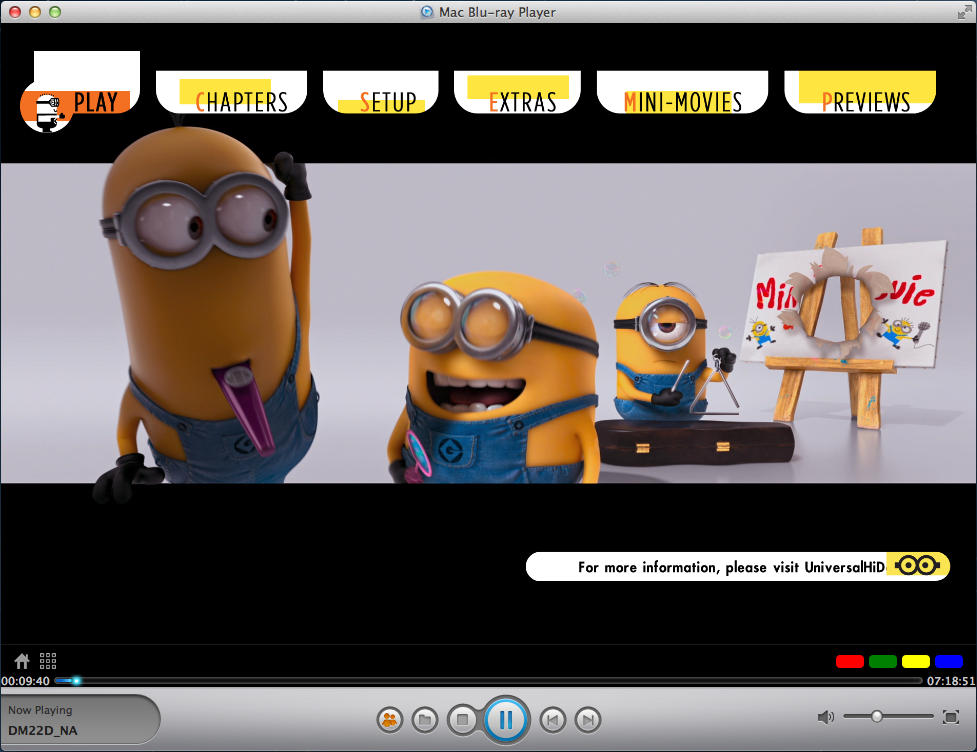Click the volume slider knob

[x=877, y=717]
